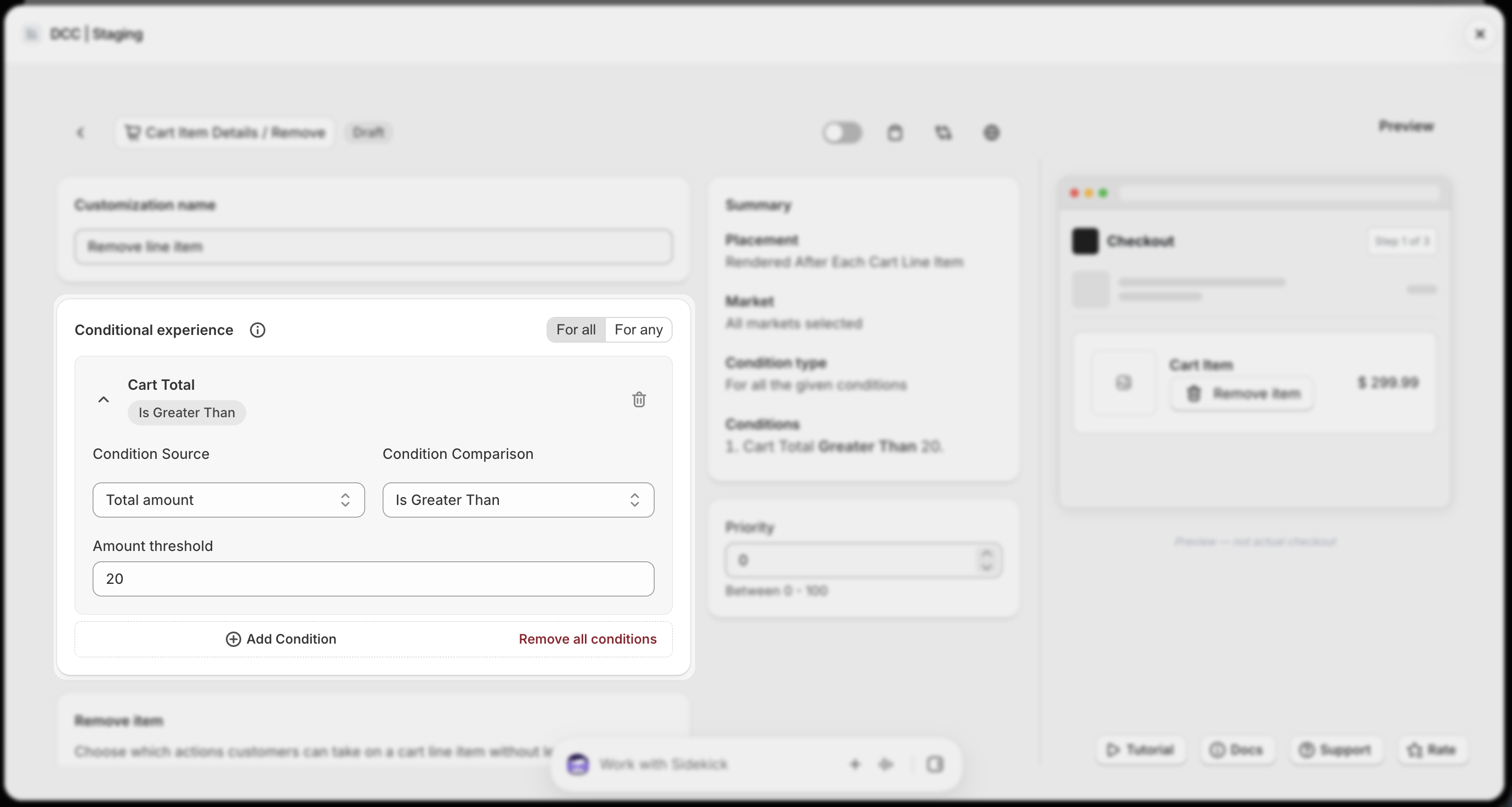Select the For all condition mode
Image resolution: width=1512 pixels, height=807 pixels.
pos(576,330)
